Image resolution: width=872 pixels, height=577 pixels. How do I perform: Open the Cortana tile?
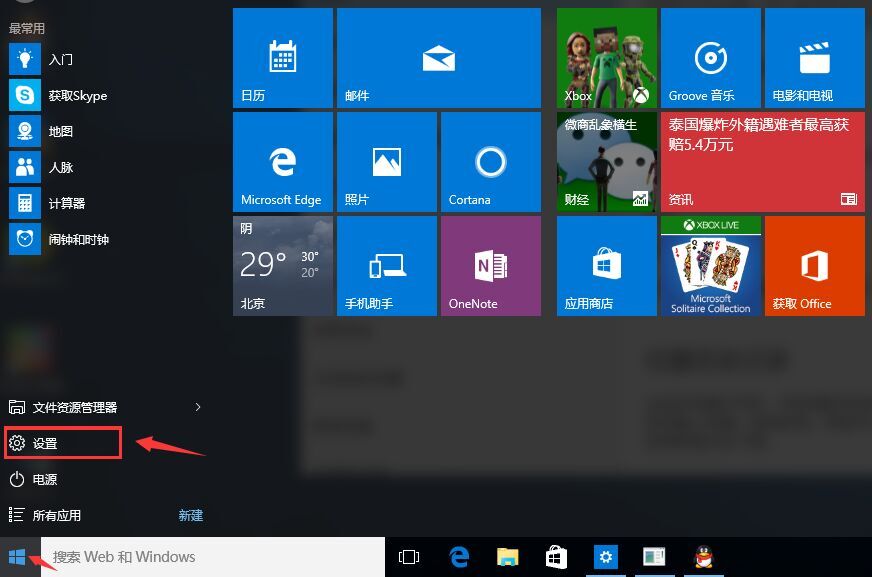[490, 162]
